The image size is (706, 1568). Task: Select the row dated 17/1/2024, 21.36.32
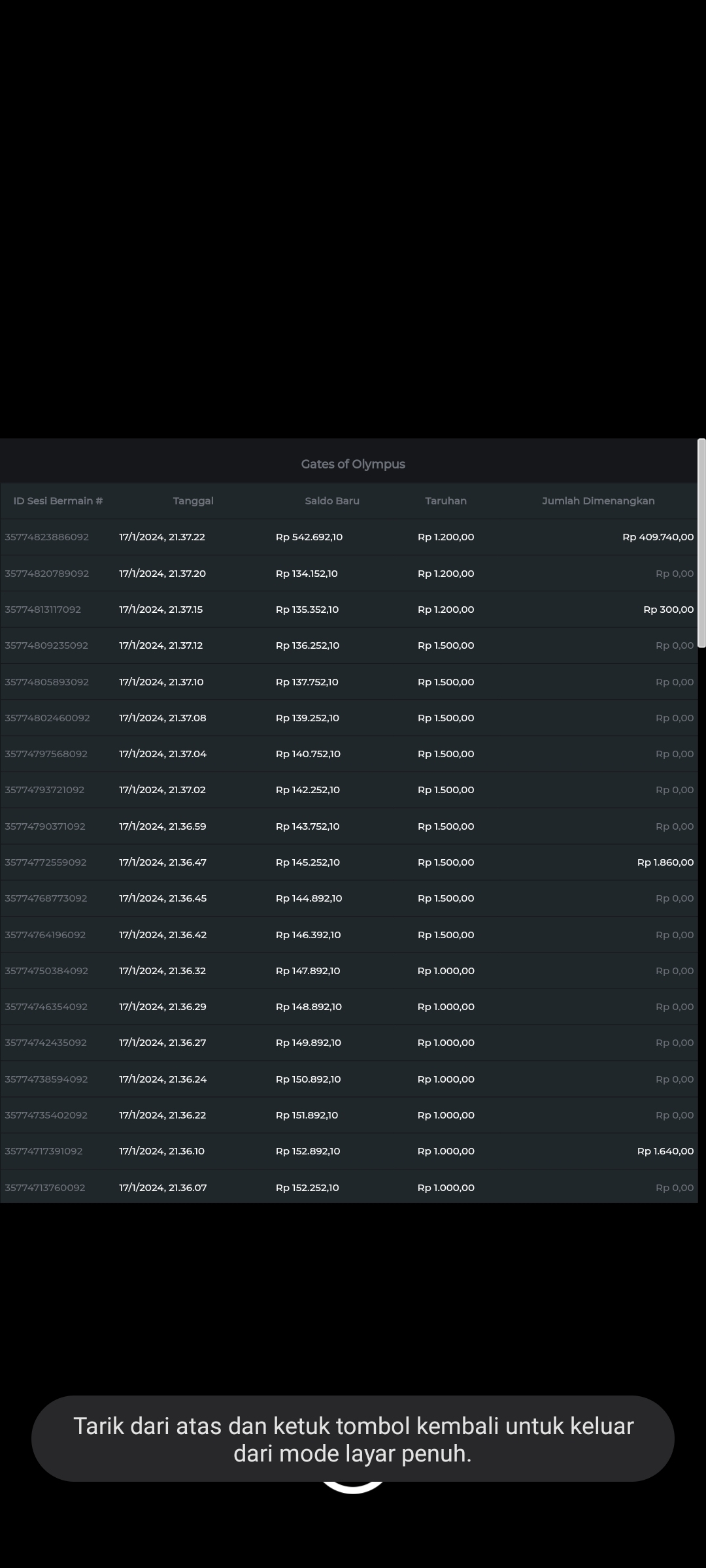(163, 971)
